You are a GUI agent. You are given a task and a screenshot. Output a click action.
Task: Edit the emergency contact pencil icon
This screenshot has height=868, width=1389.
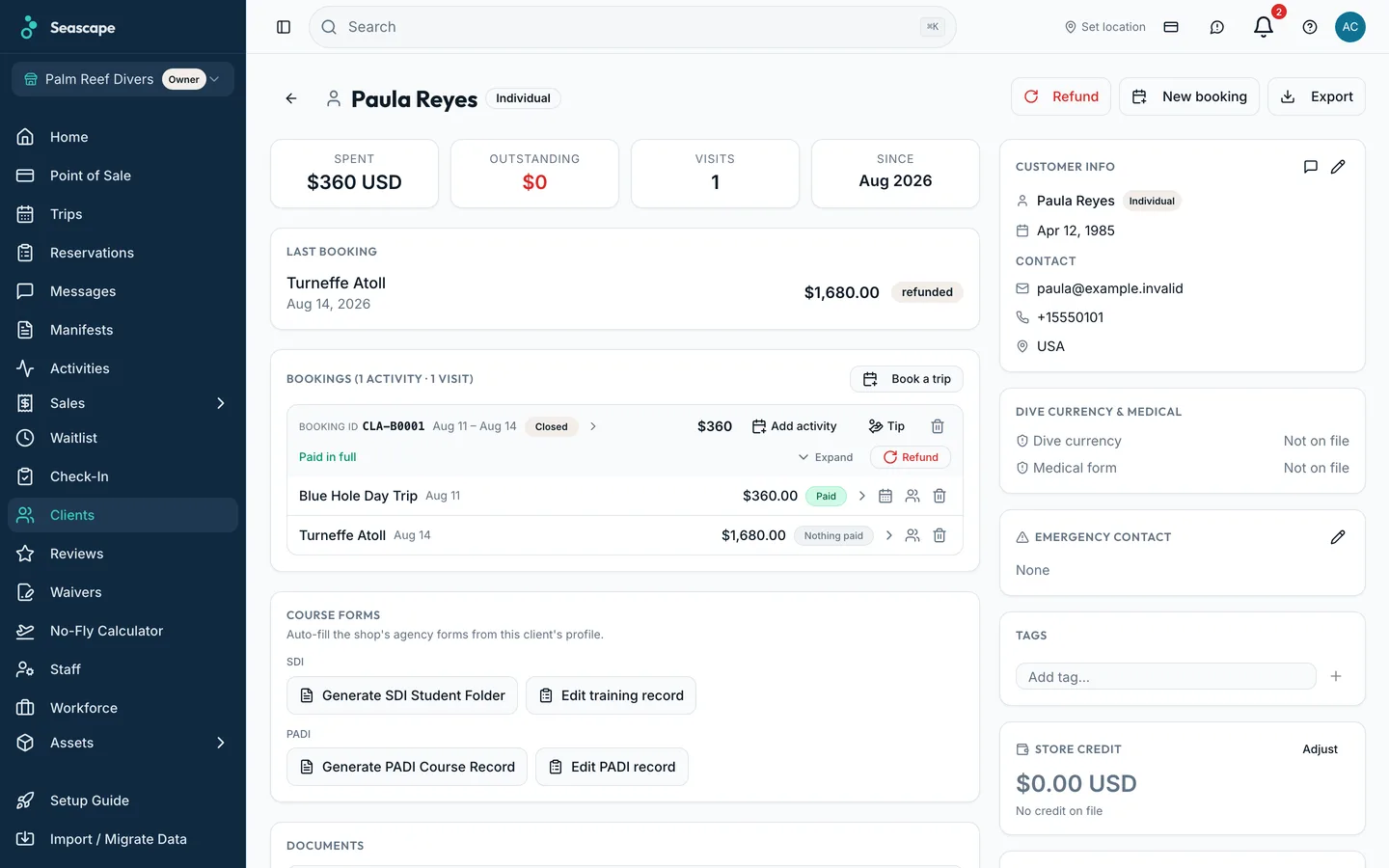click(x=1338, y=537)
